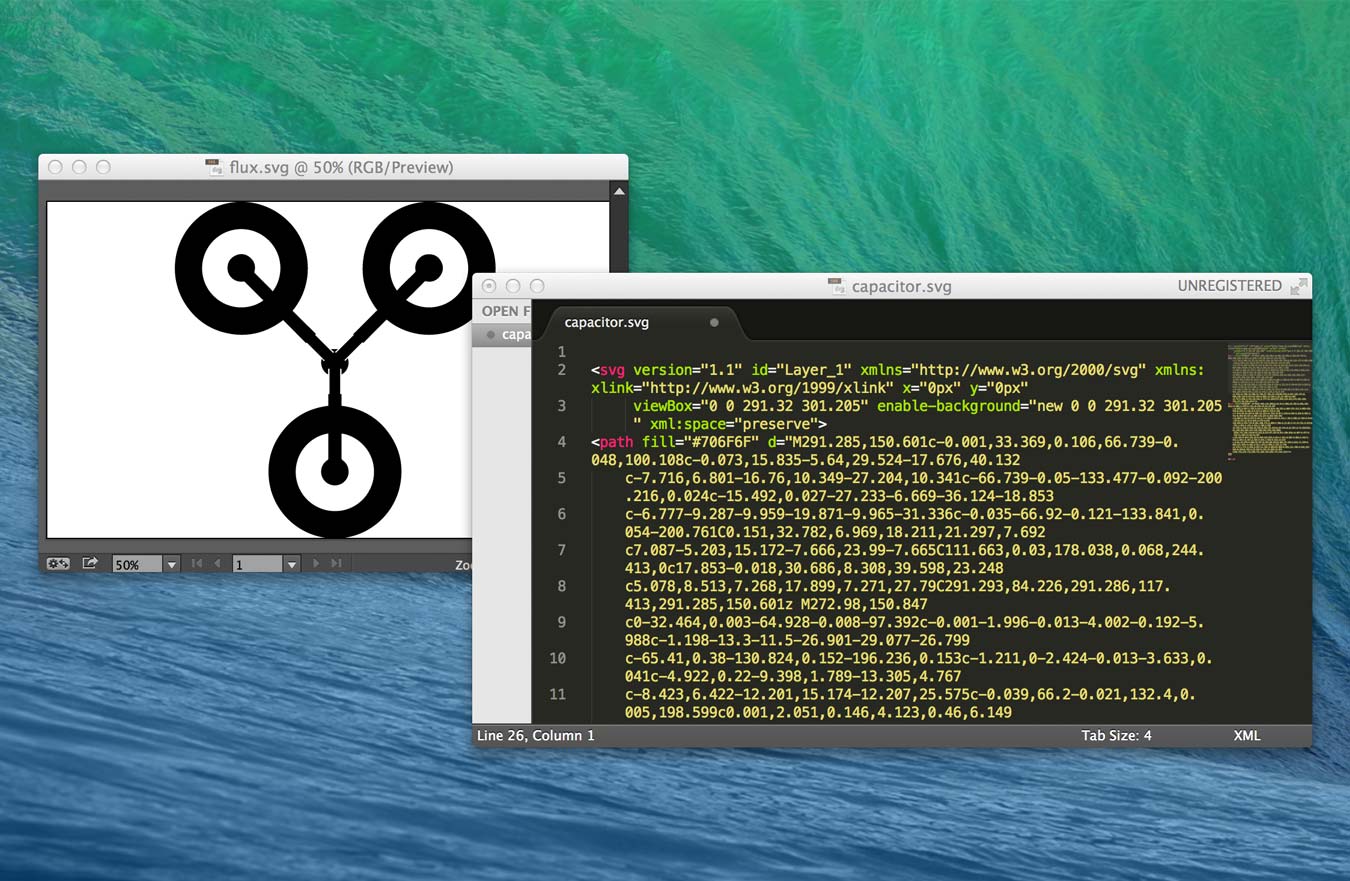
Task: Click the flux.svg document icon in title bar
Action: tap(214, 167)
